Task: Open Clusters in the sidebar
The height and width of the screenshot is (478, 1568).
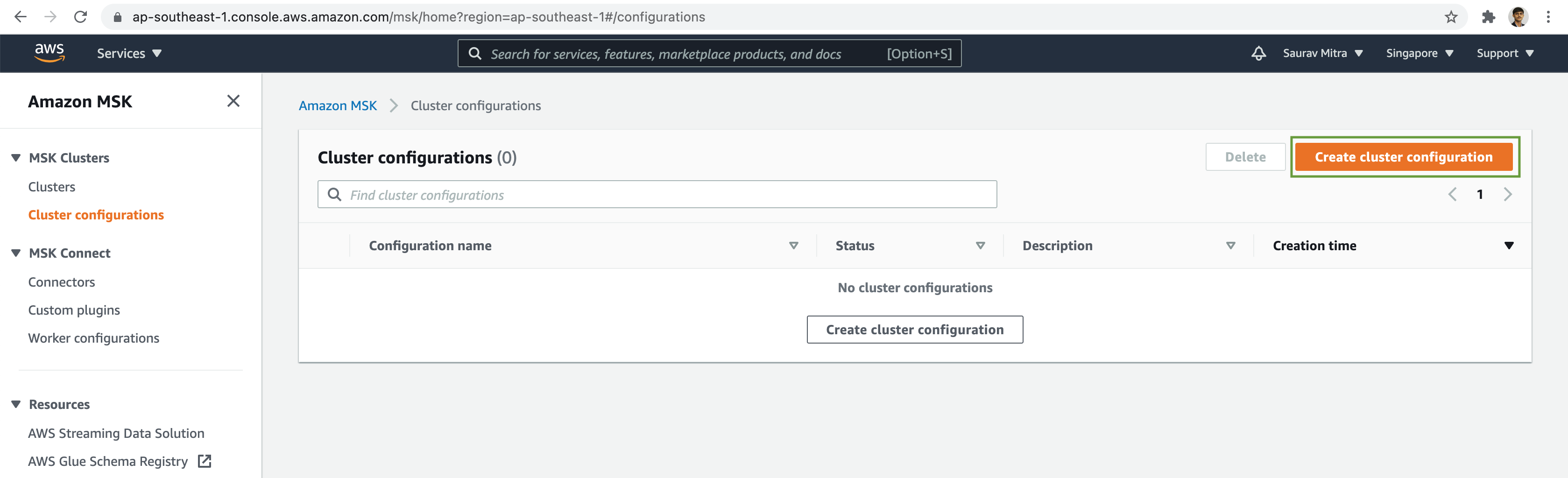Action: coord(52,187)
